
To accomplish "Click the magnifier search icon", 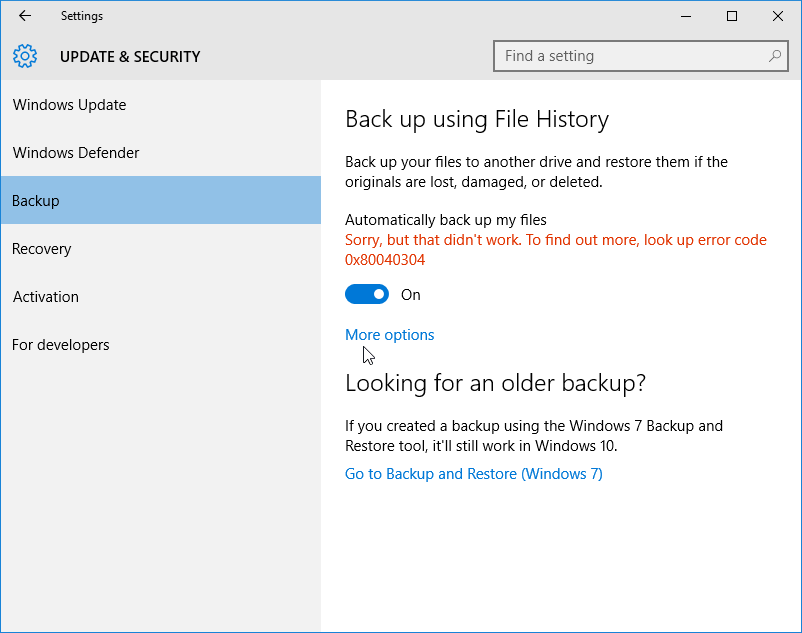I will 775,56.
